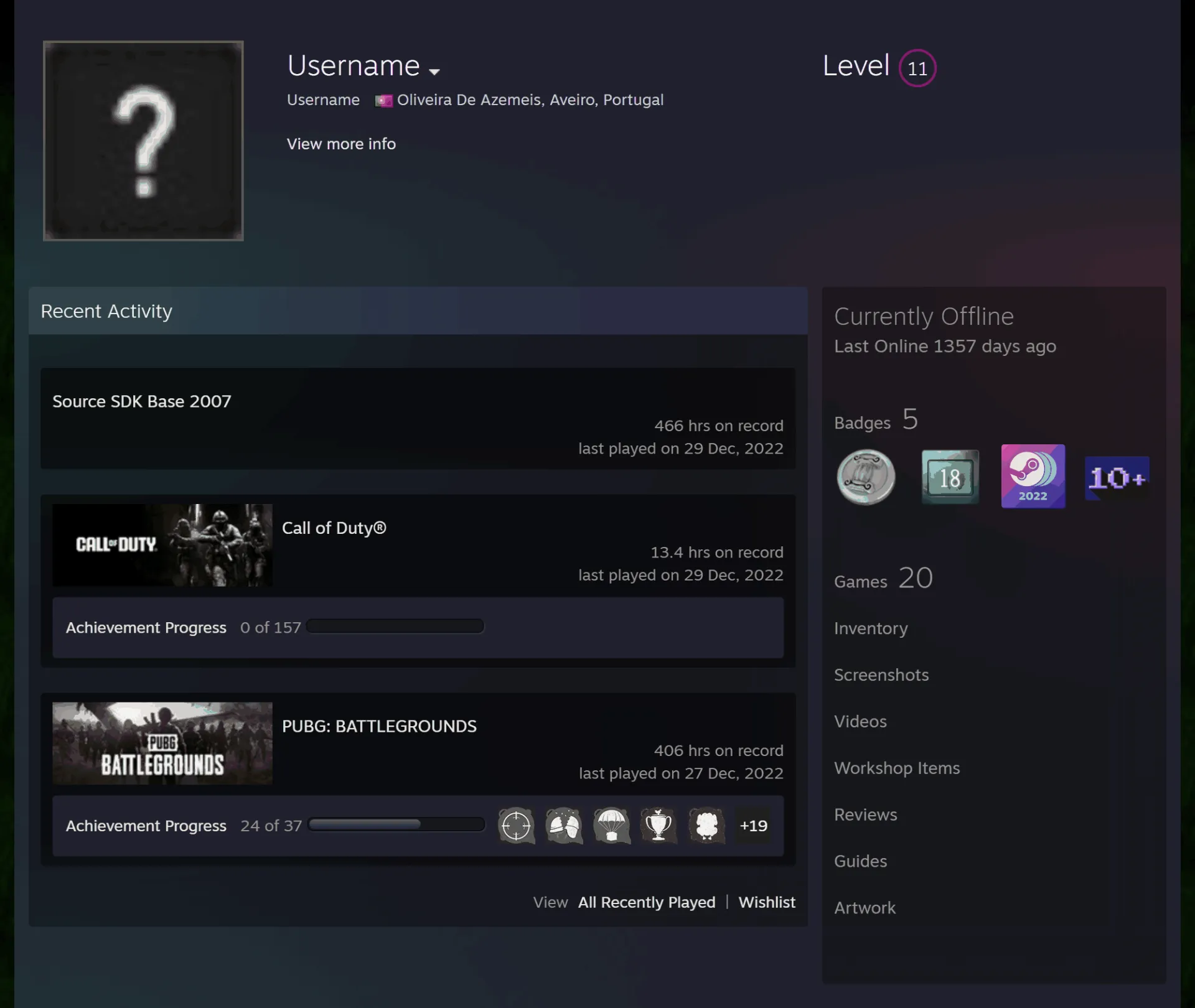Image resolution: width=1195 pixels, height=1008 pixels.
Task: View the crosshair PUBG achievement icon
Action: [516, 826]
